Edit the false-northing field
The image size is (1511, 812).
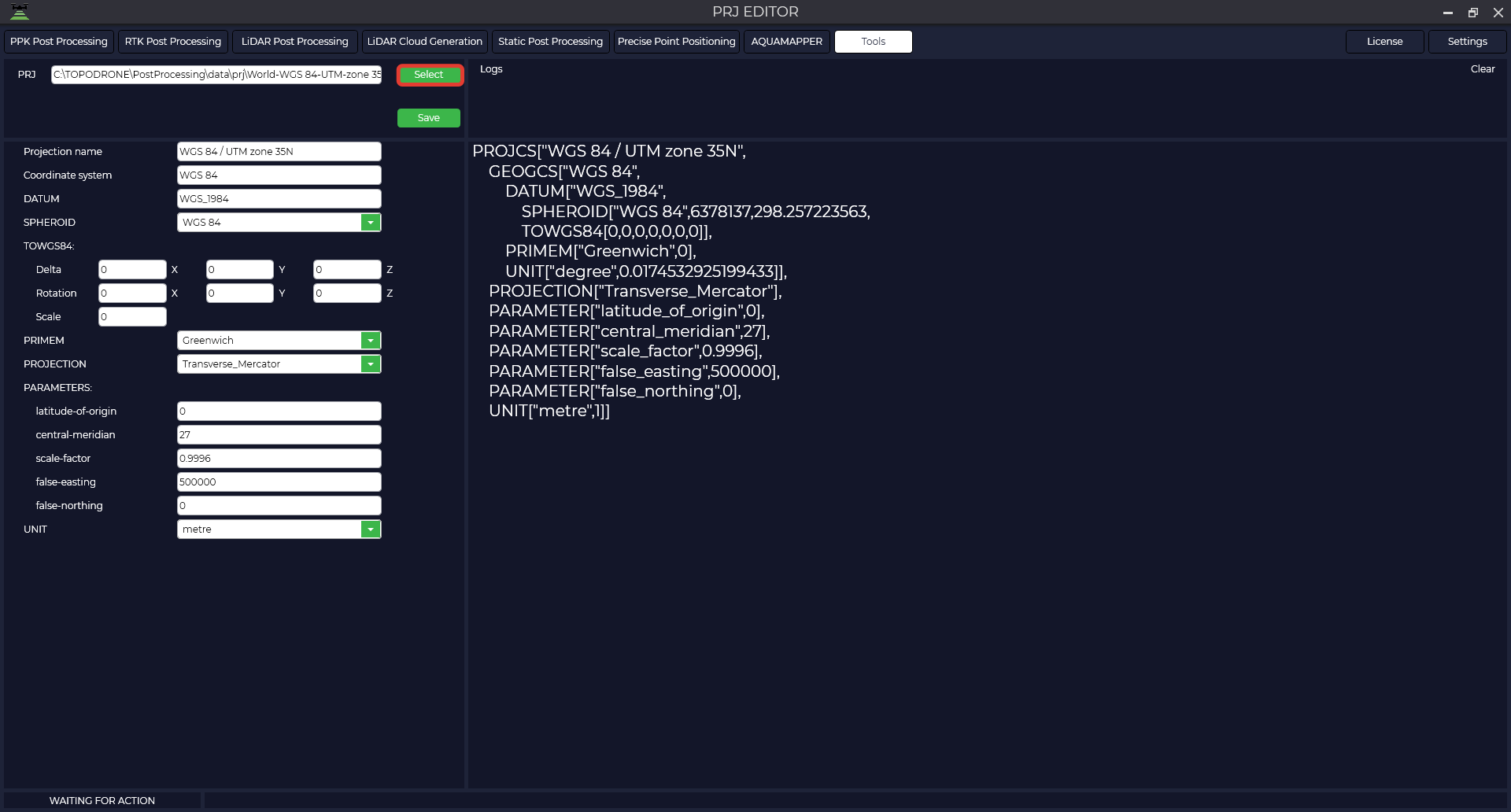(x=279, y=506)
